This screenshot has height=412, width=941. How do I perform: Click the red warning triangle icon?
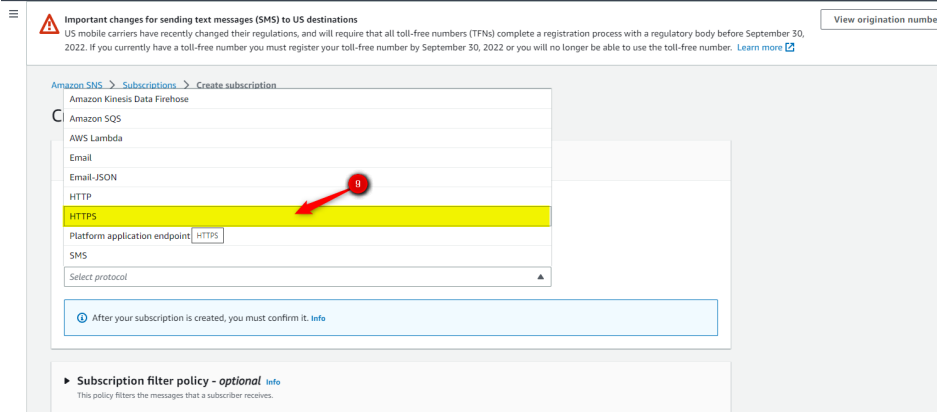(x=48, y=26)
